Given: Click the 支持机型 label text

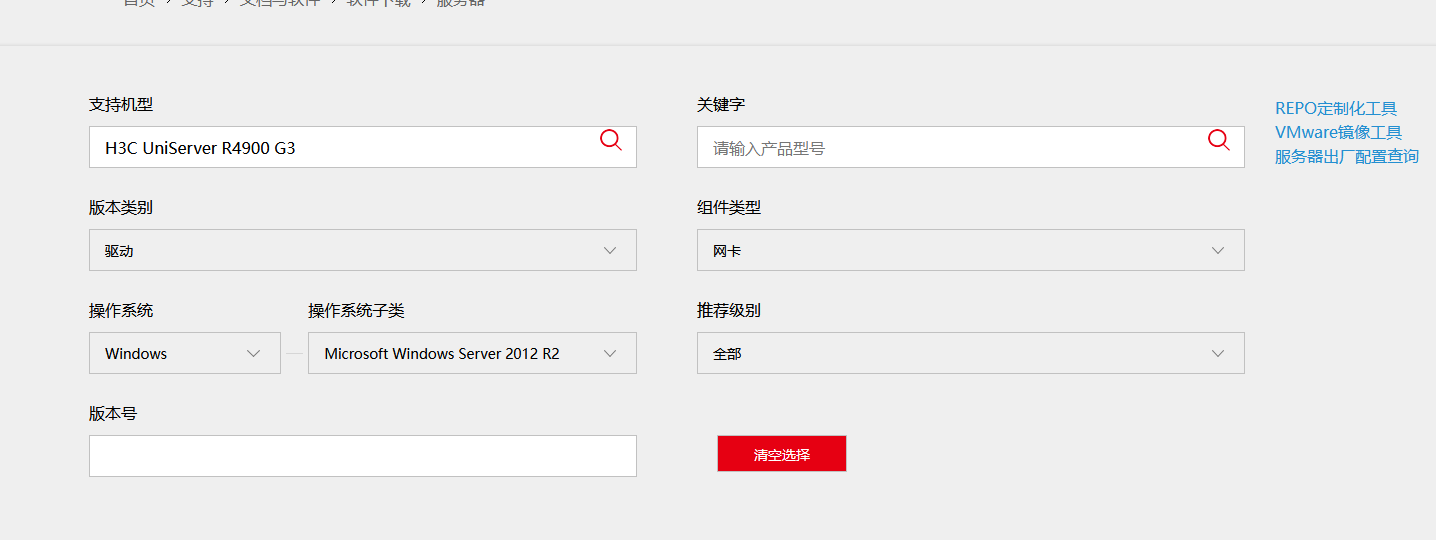Looking at the screenshot, I should [121, 104].
